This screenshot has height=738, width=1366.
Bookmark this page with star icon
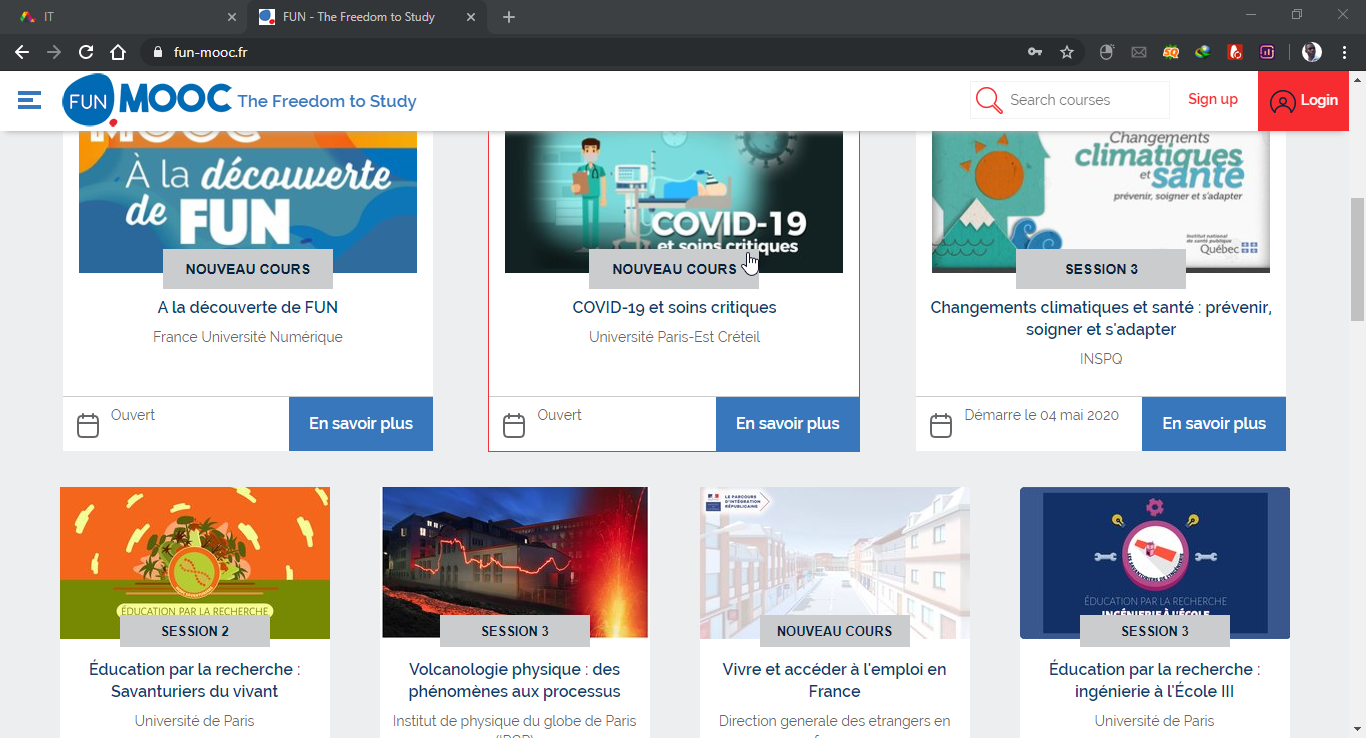coord(1067,52)
